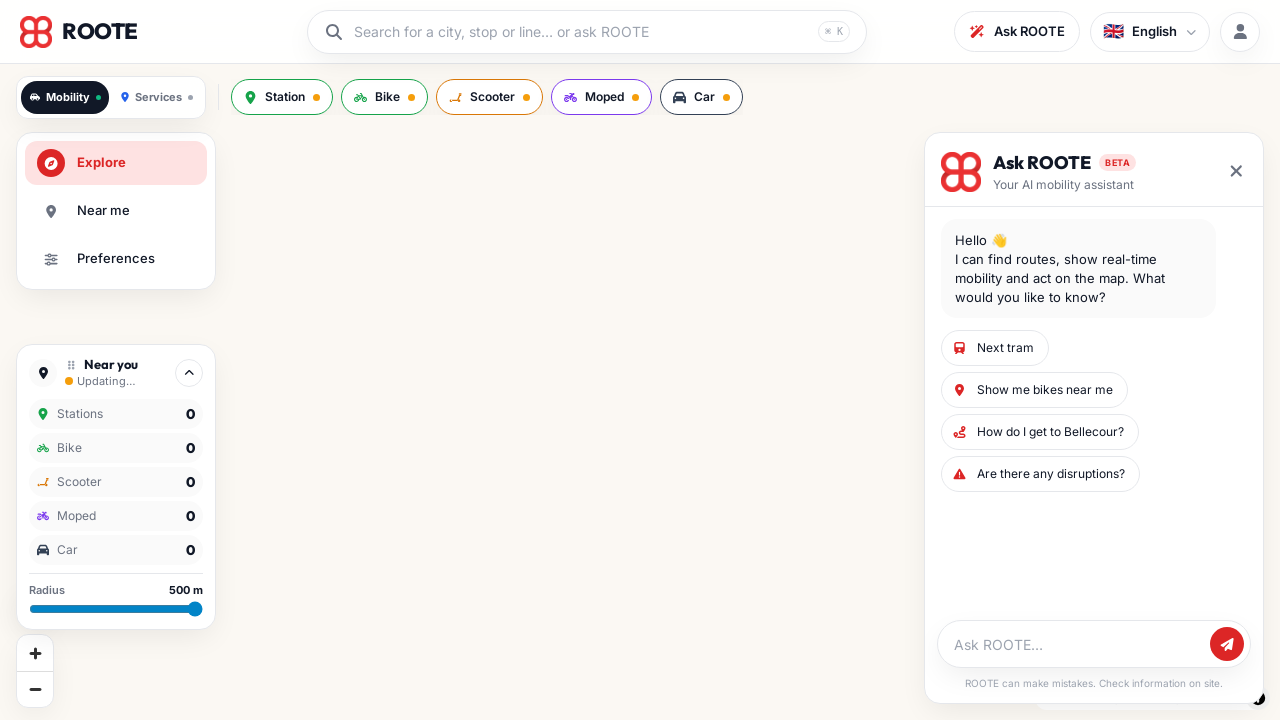Click the Radius slider handle

tap(195, 609)
